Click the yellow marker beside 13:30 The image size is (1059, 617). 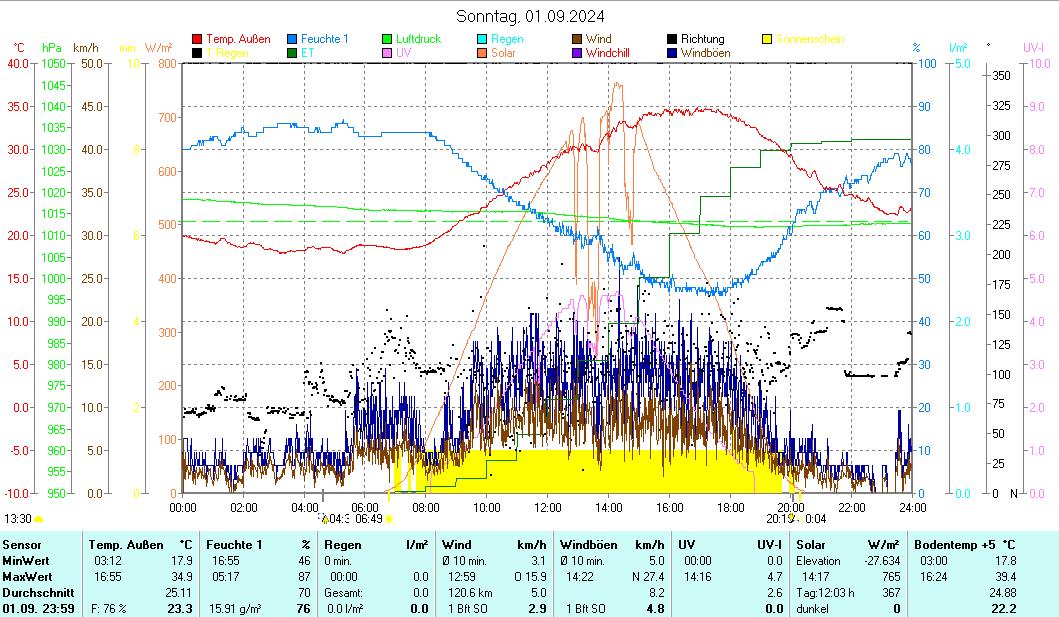click(x=39, y=519)
